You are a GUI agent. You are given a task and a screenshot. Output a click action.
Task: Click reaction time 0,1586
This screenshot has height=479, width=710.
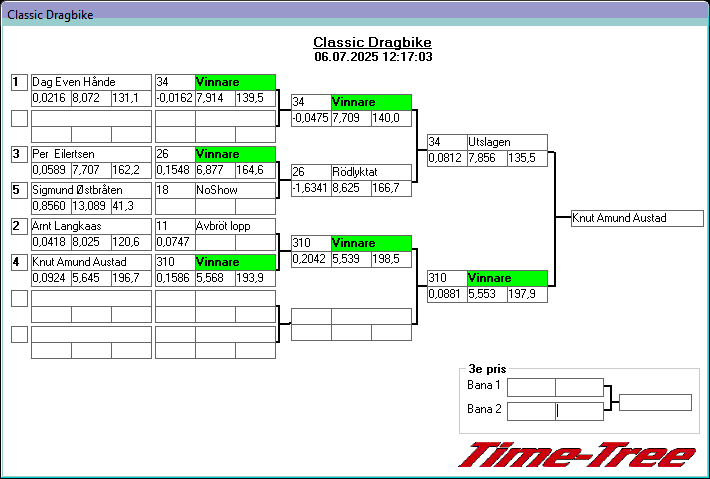tap(175, 278)
